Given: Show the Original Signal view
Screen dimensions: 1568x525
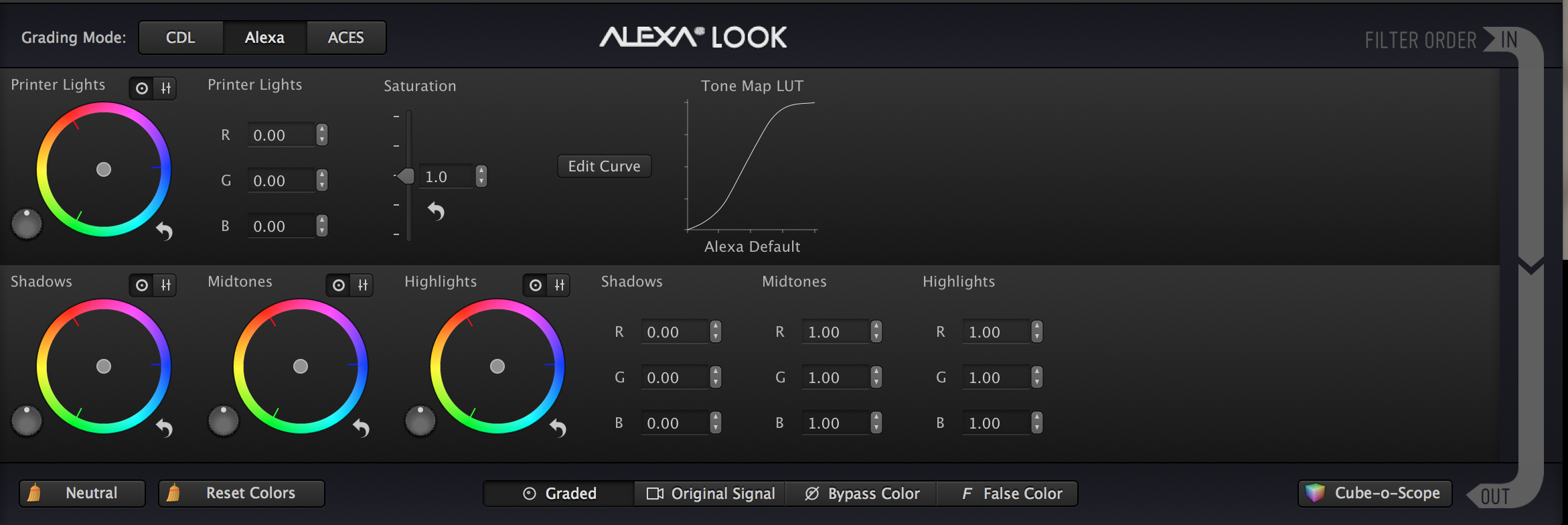Looking at the screenshot, I should tap(710, 494).
